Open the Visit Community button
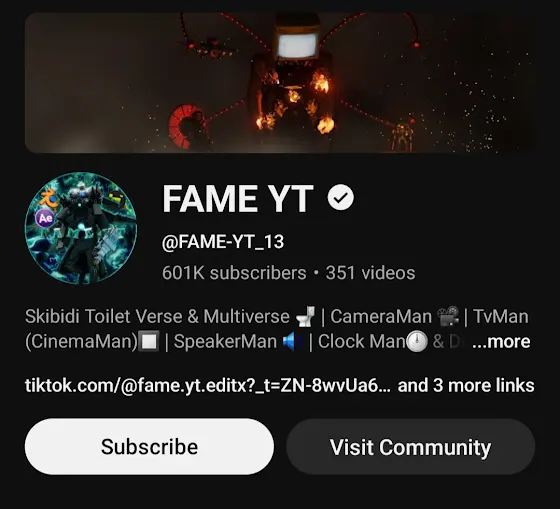This screenshot has width=560, height=509. (x=410, y=446)
